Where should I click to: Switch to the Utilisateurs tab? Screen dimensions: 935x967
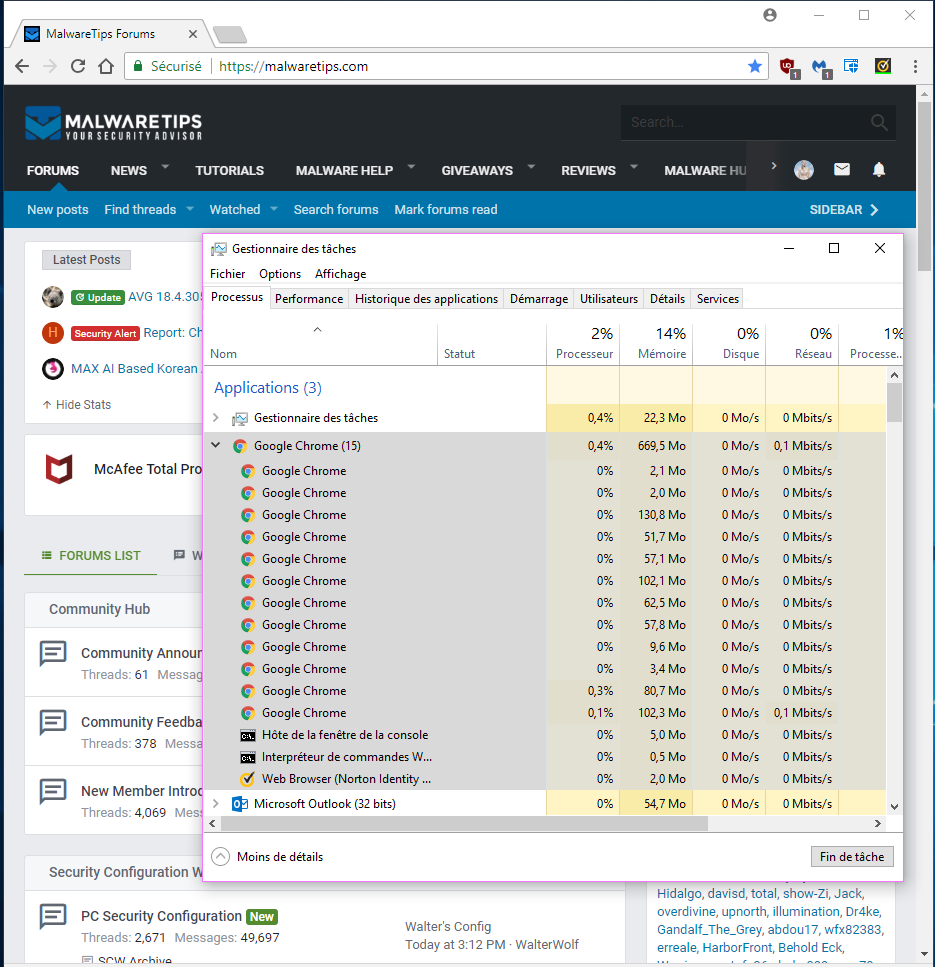609,298
